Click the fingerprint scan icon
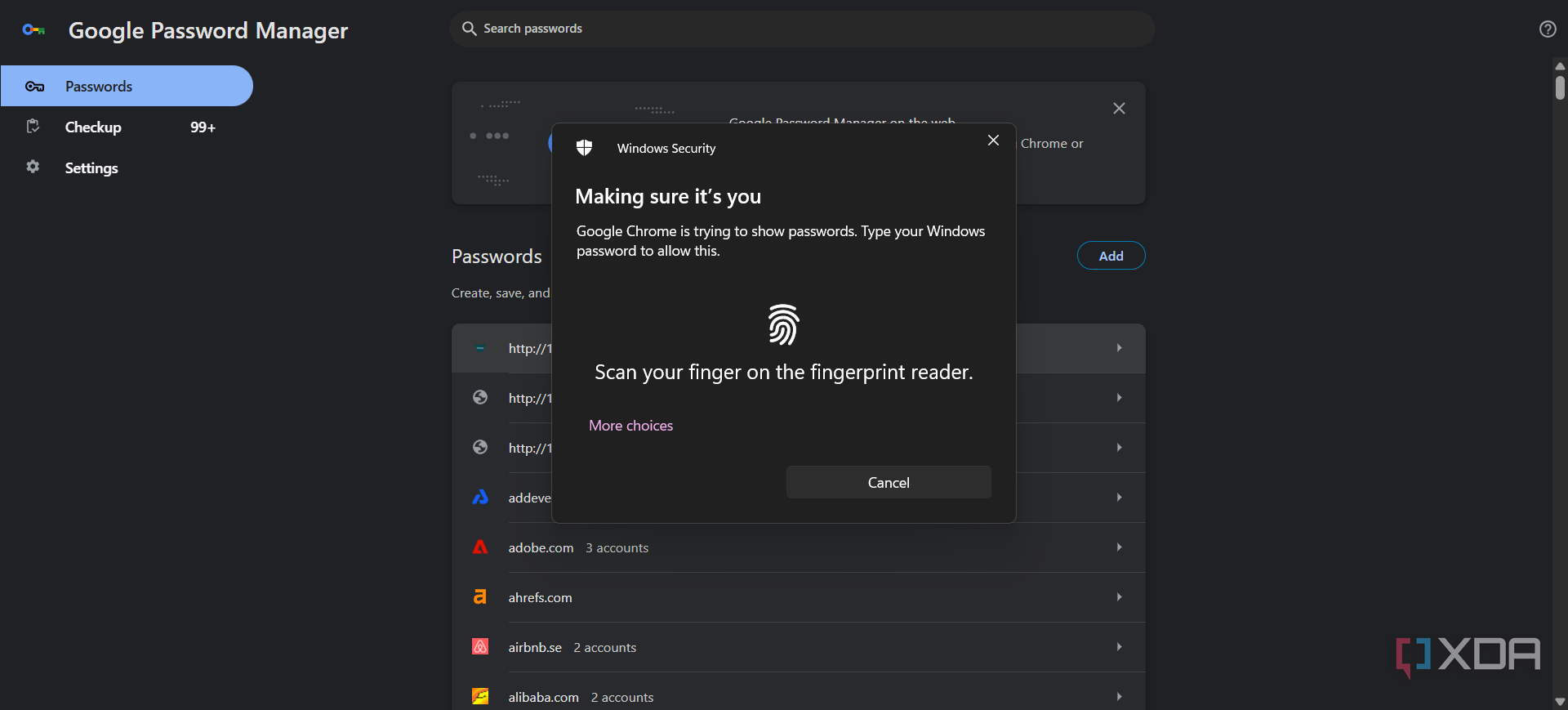 click(783, 324)
